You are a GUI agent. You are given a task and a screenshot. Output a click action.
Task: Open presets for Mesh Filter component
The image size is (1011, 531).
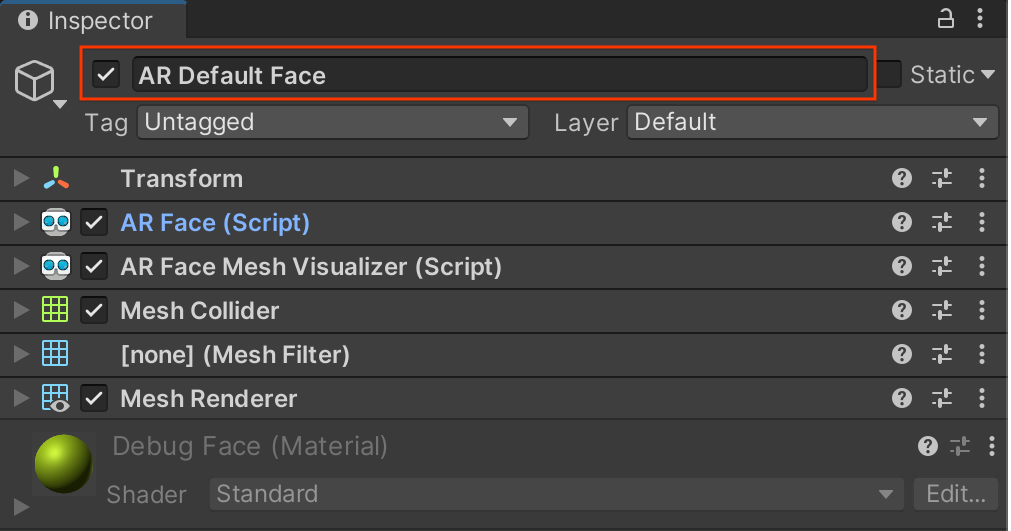pyautogui.click(x=942, y=355)
